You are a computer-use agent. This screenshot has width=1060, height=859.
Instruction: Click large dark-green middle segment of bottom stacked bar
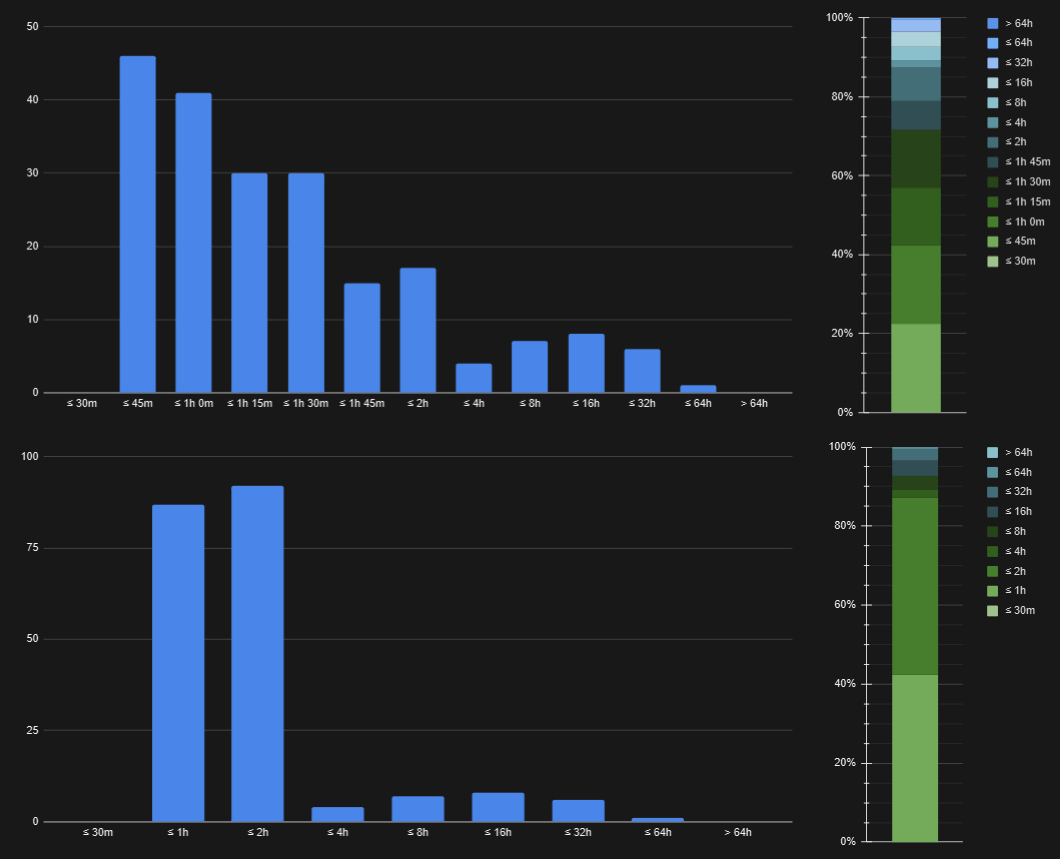click(915, 586)
